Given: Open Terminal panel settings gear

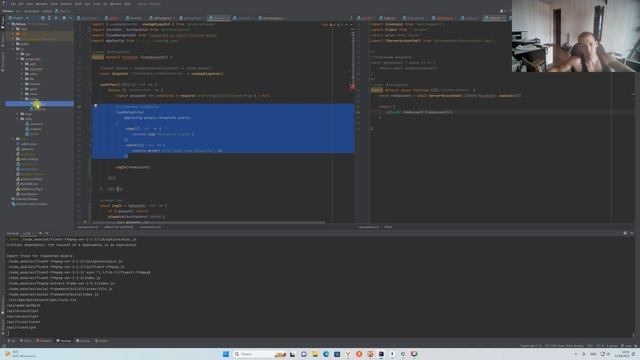Looking at the screenshot, I should click(625, 233).
